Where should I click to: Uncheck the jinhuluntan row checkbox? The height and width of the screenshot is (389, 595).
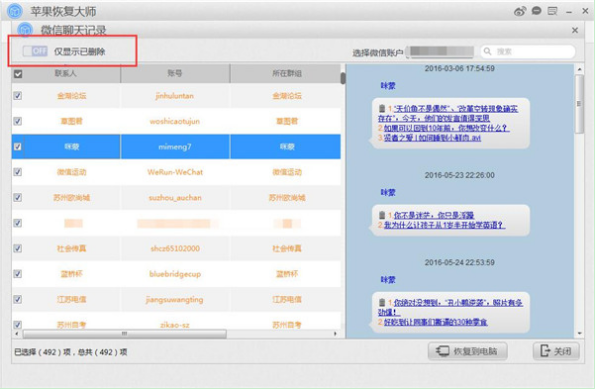tap(18, 96)
